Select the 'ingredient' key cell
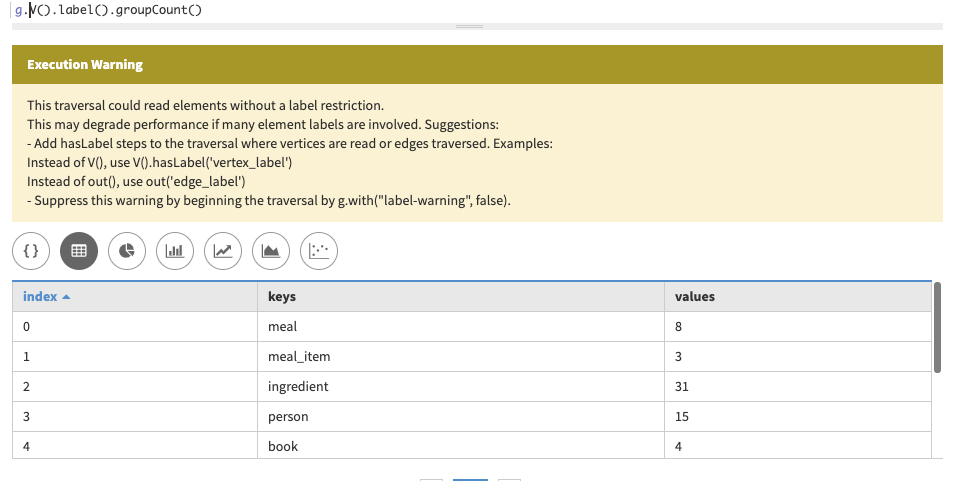 tap(298, 386)
